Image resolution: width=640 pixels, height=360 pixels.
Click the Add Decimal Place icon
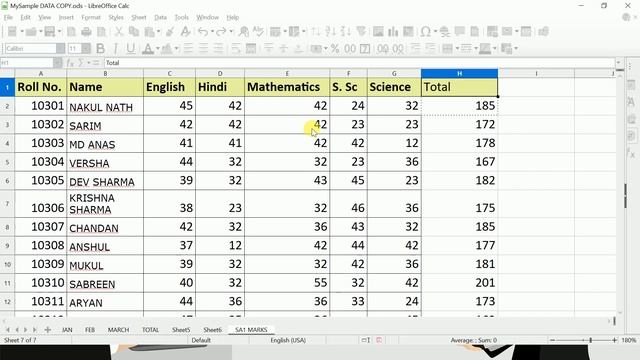(x=383, y=49)
